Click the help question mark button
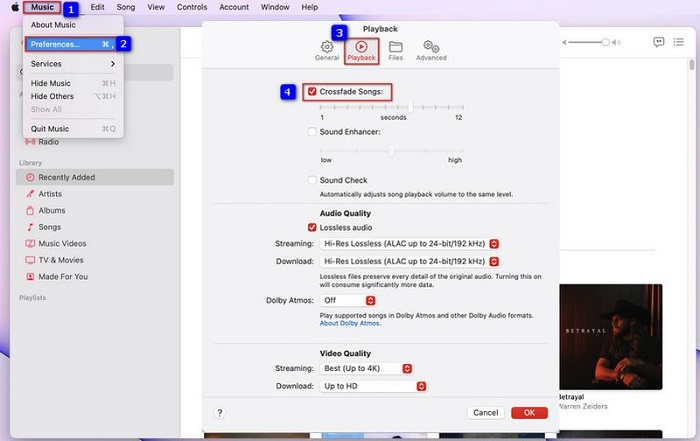Screen dimensions: 700x441 [219, 412]
